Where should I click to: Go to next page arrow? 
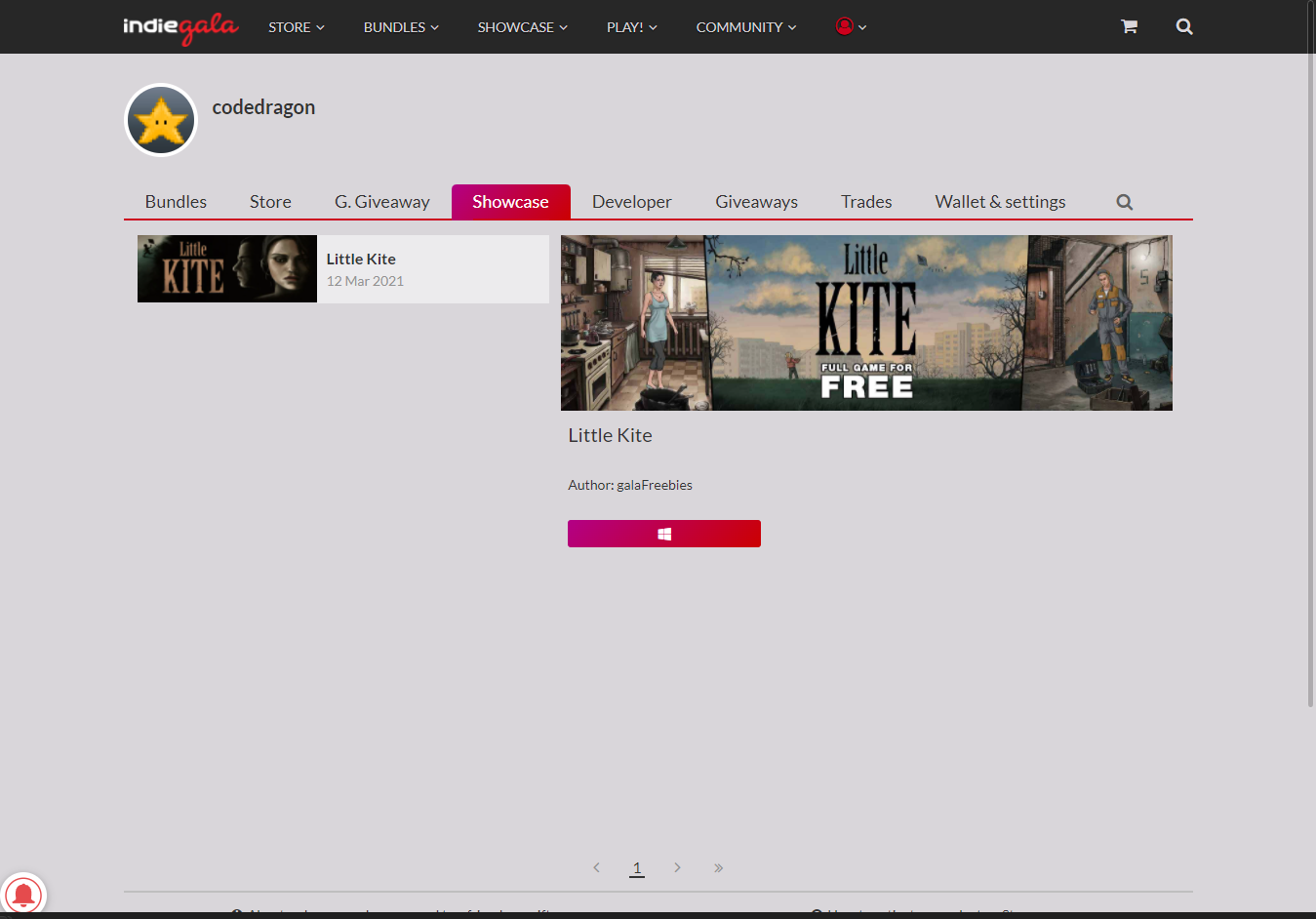click(677, 867)
